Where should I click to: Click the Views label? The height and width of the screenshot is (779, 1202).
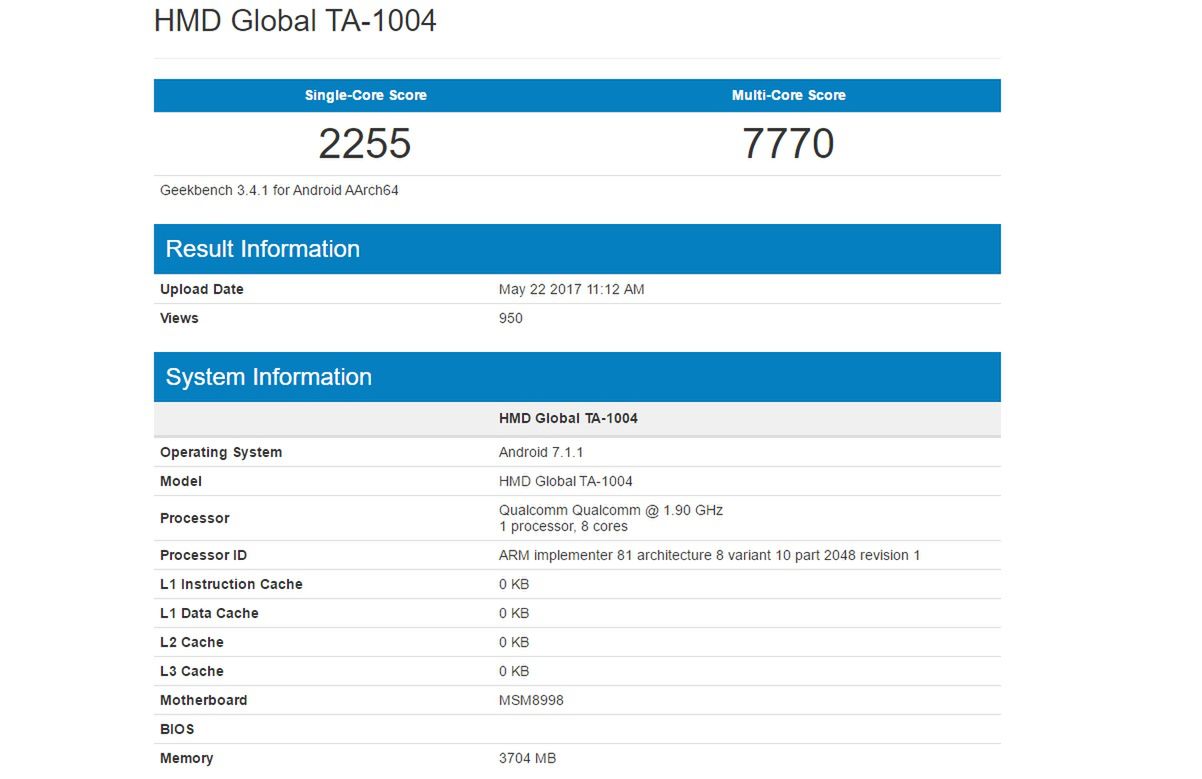click(179, 318)
